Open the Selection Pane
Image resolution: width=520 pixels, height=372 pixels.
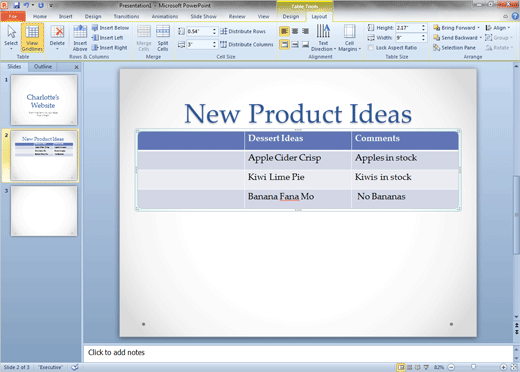click(x=454, y=48)
